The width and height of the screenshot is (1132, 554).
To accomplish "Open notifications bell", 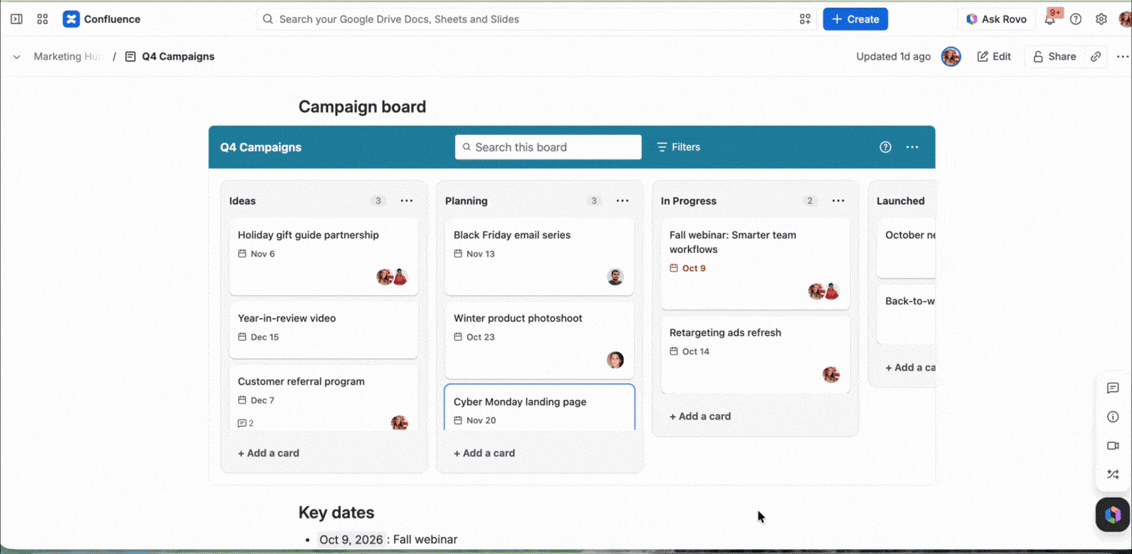I will pyautogui.click(x=1050, y=20).
